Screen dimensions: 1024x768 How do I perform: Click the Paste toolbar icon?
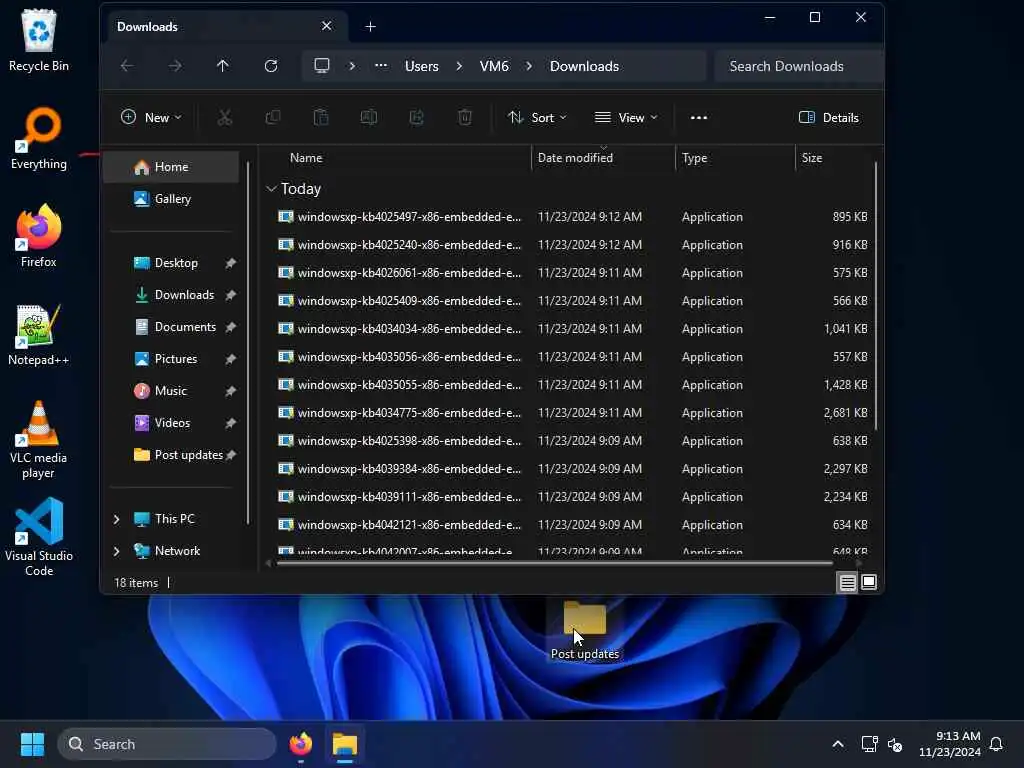[321, 118]
